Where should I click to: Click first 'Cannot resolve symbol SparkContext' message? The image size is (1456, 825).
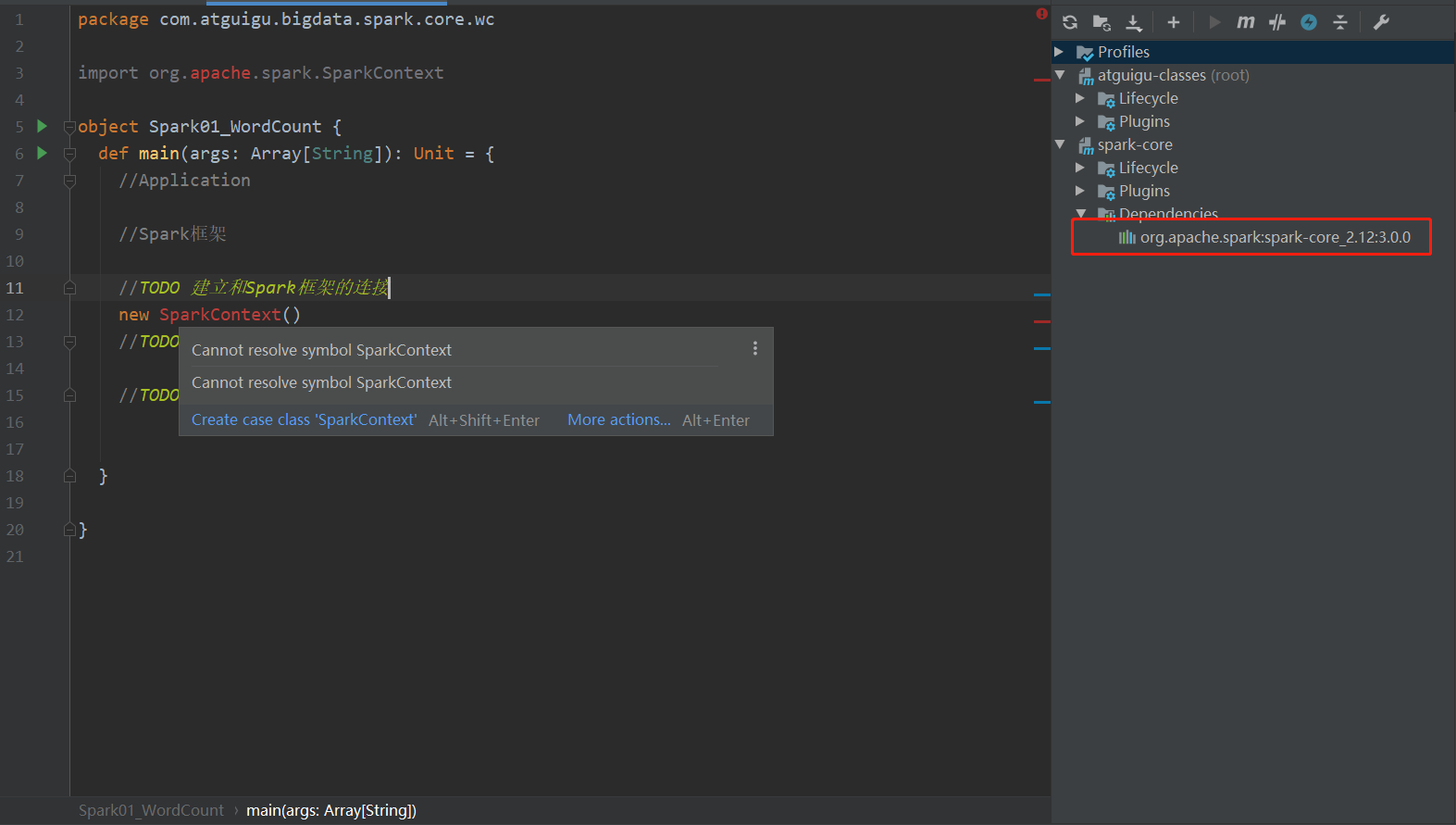[321, 350]
